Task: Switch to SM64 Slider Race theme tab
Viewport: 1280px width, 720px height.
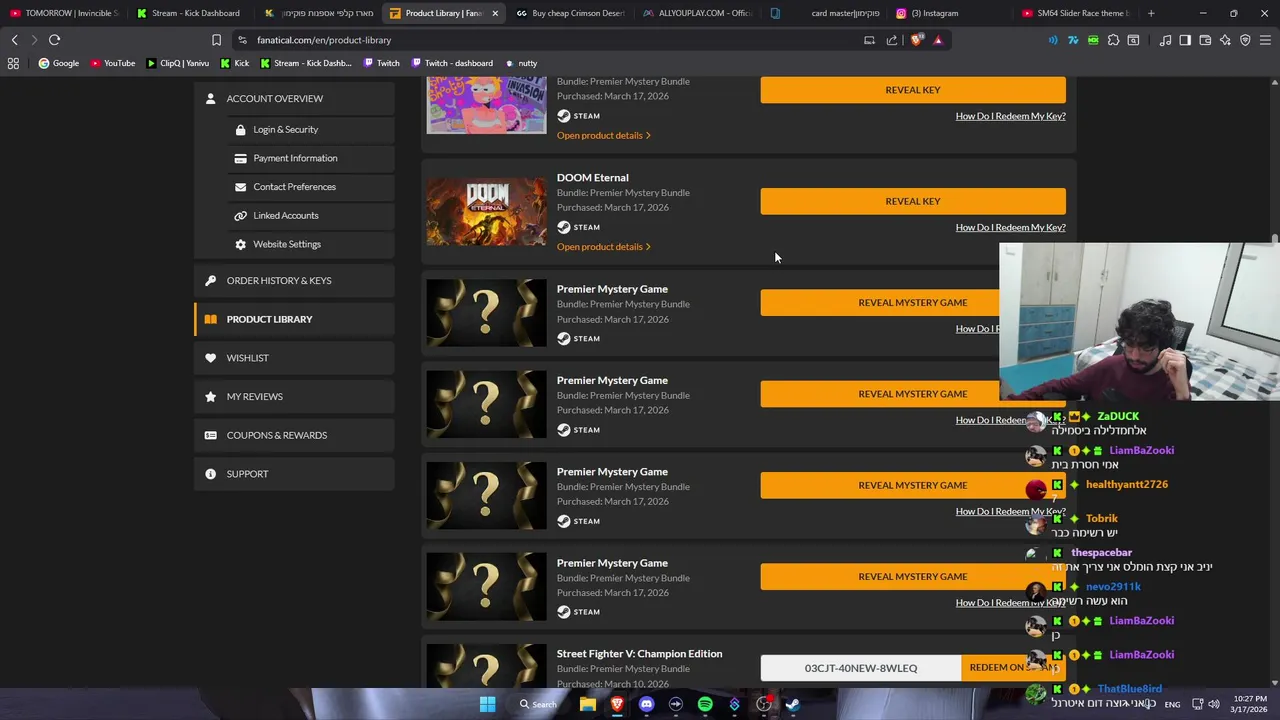Action: [1077, 13]
